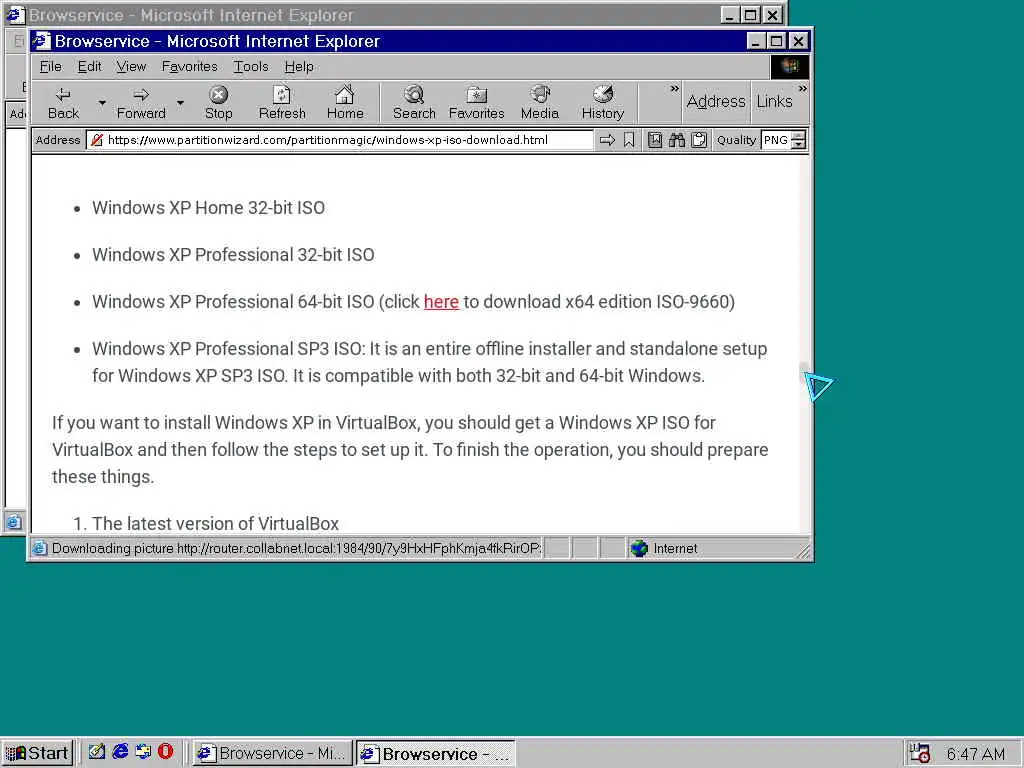Expand the overflow chevron beside the Links band
Image resolution: width=1024 pixels, height=768 pixels.
tap(803, 89)
